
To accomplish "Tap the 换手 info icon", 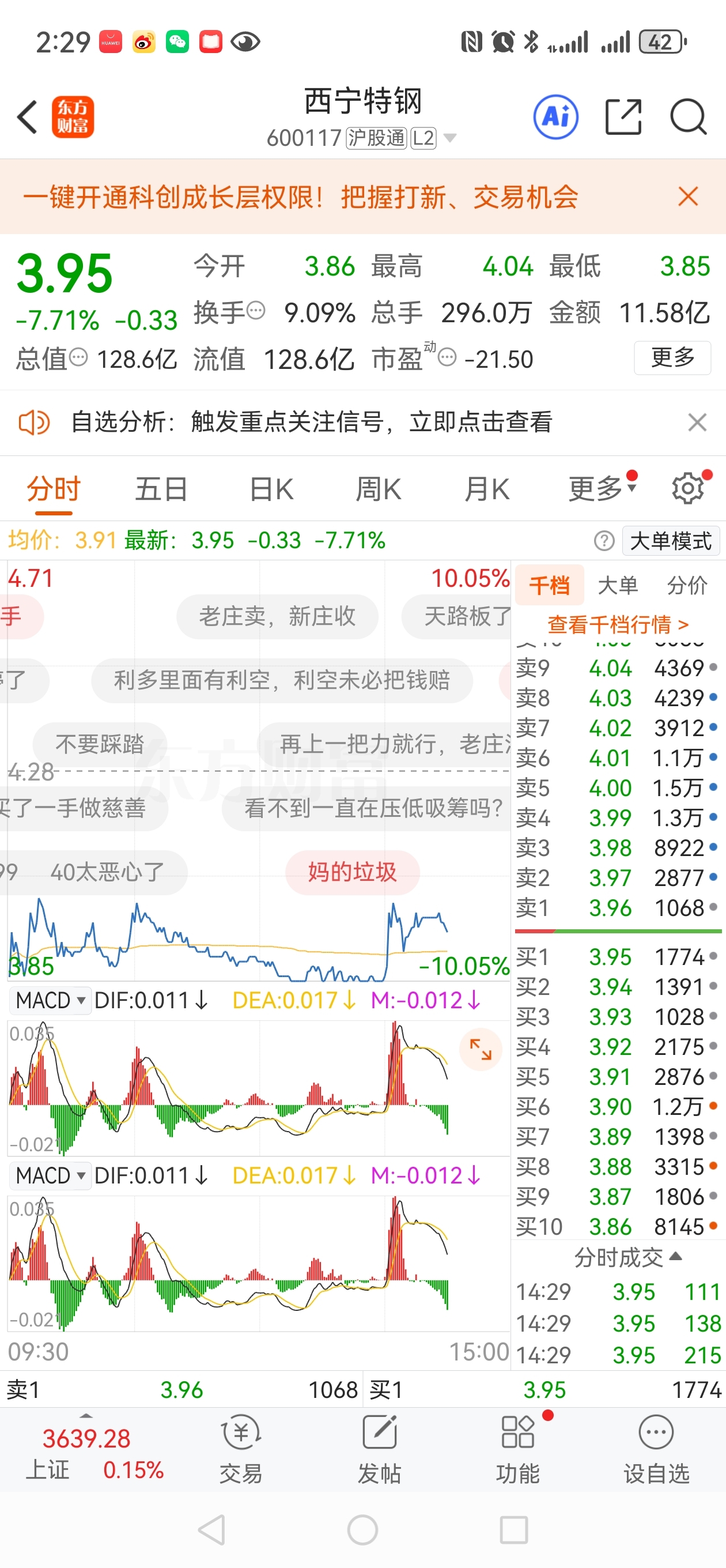I will coord(256,311).
